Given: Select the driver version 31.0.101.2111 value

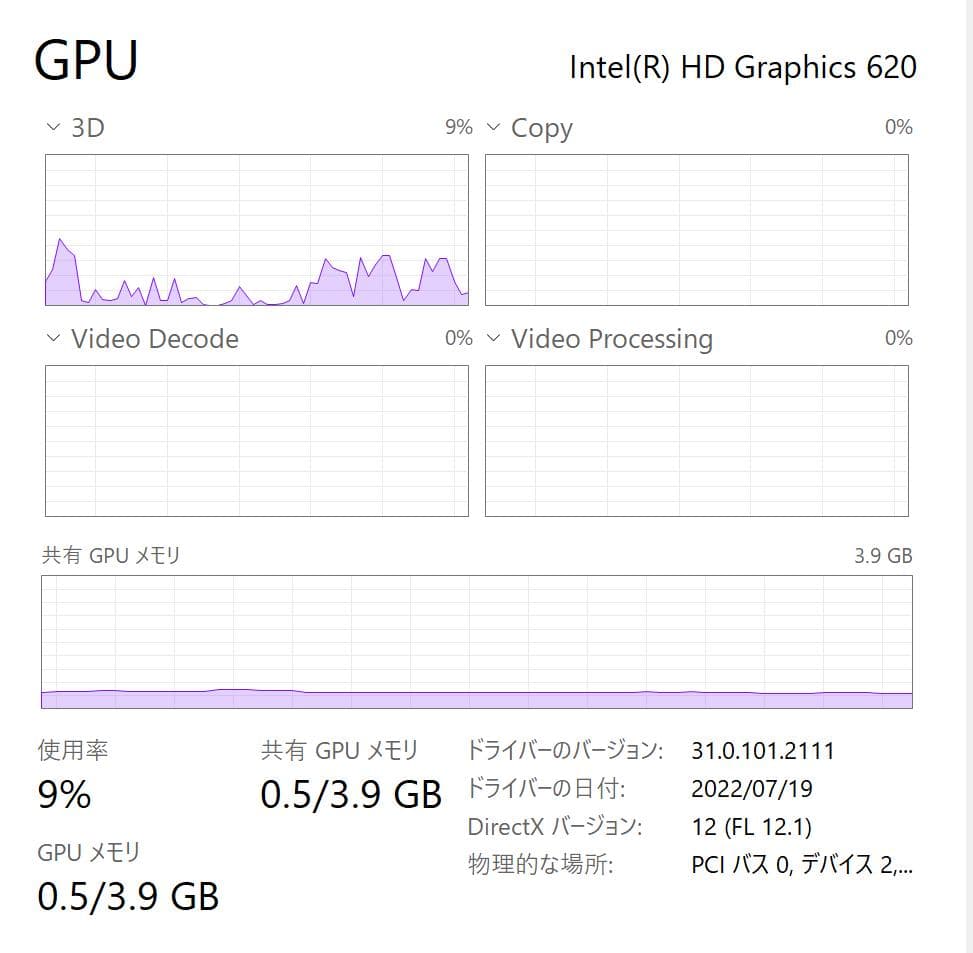Looking at the screenshot, I should point(764,750).
